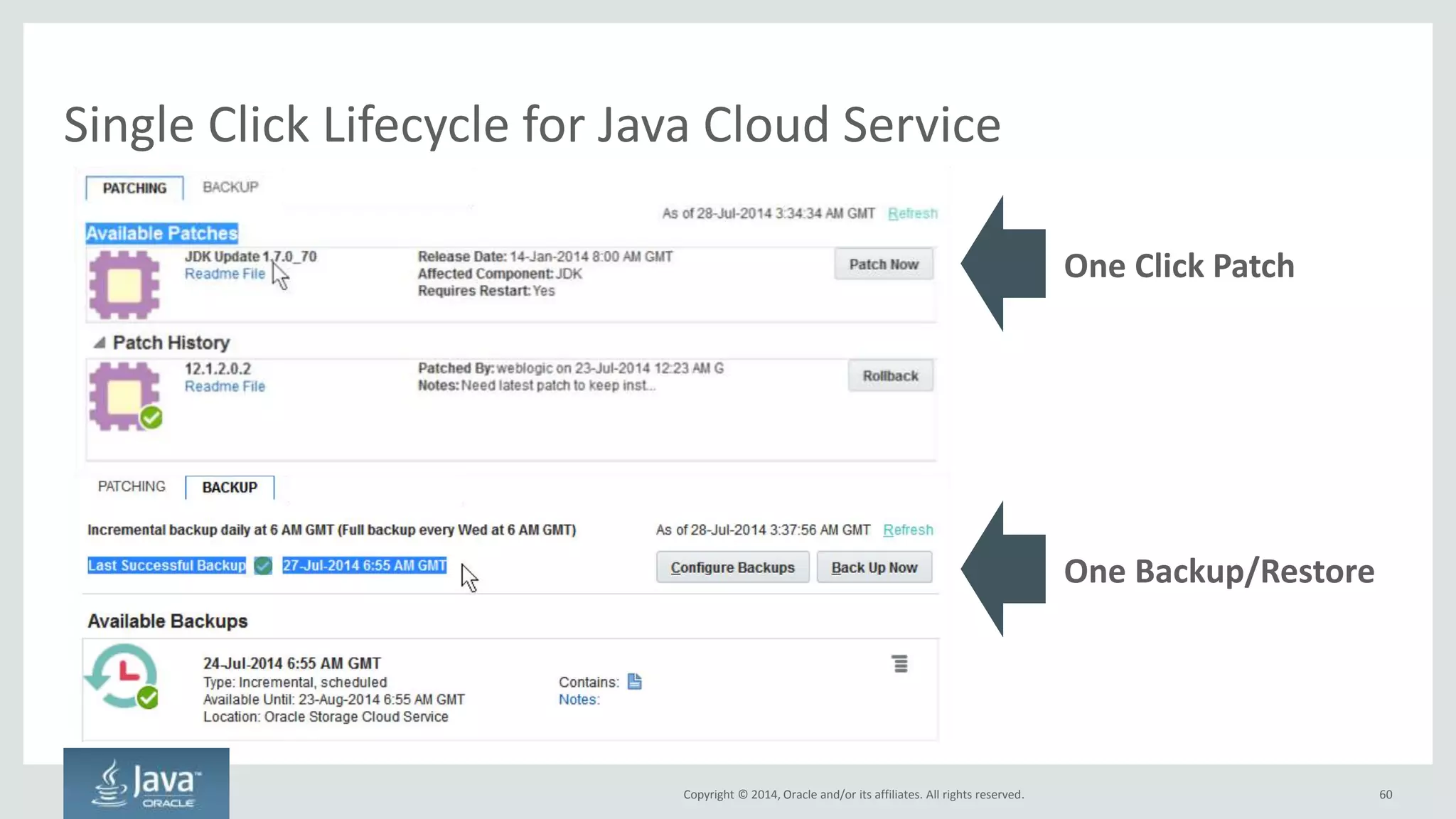Click the slide title about Java Cloud Service
The width and height of the screenshot is (1456, 819).
532,125
